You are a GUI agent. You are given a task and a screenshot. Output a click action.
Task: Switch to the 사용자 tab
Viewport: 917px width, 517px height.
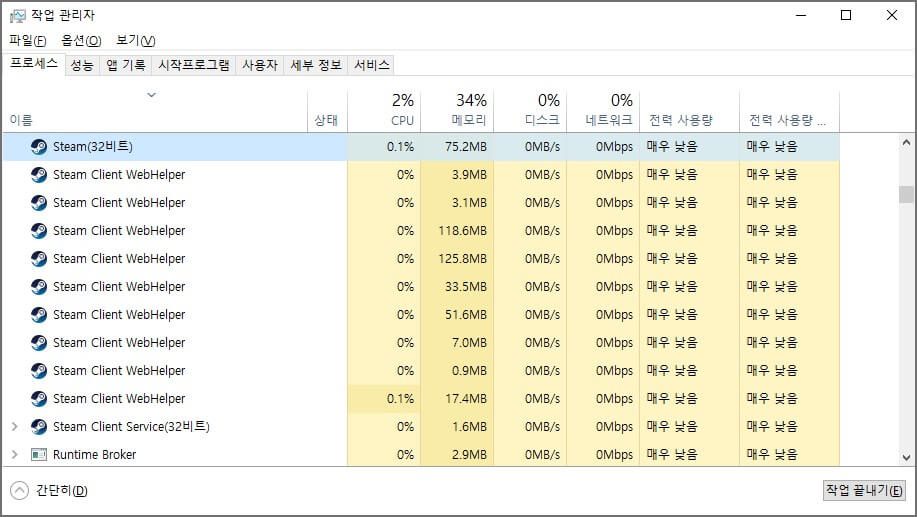coord(260,65)
